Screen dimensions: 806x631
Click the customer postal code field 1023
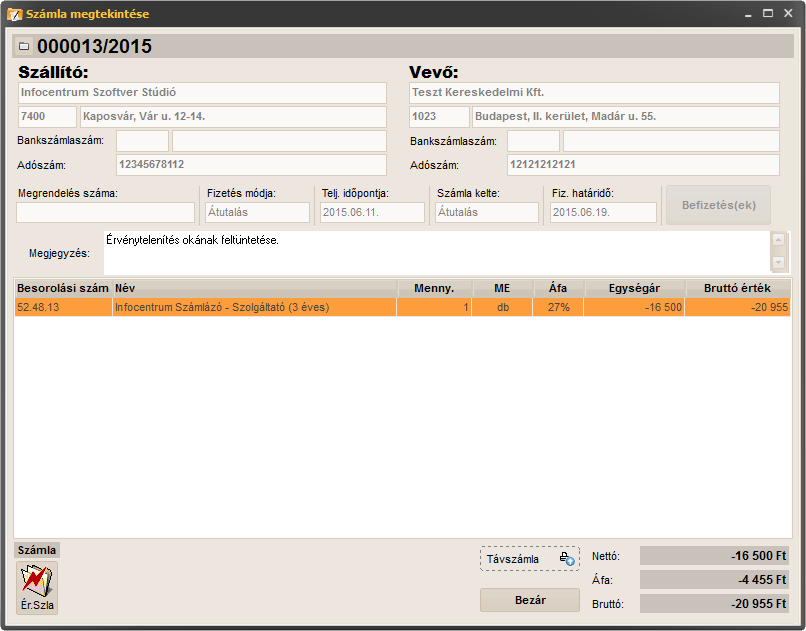pos(439,117)
